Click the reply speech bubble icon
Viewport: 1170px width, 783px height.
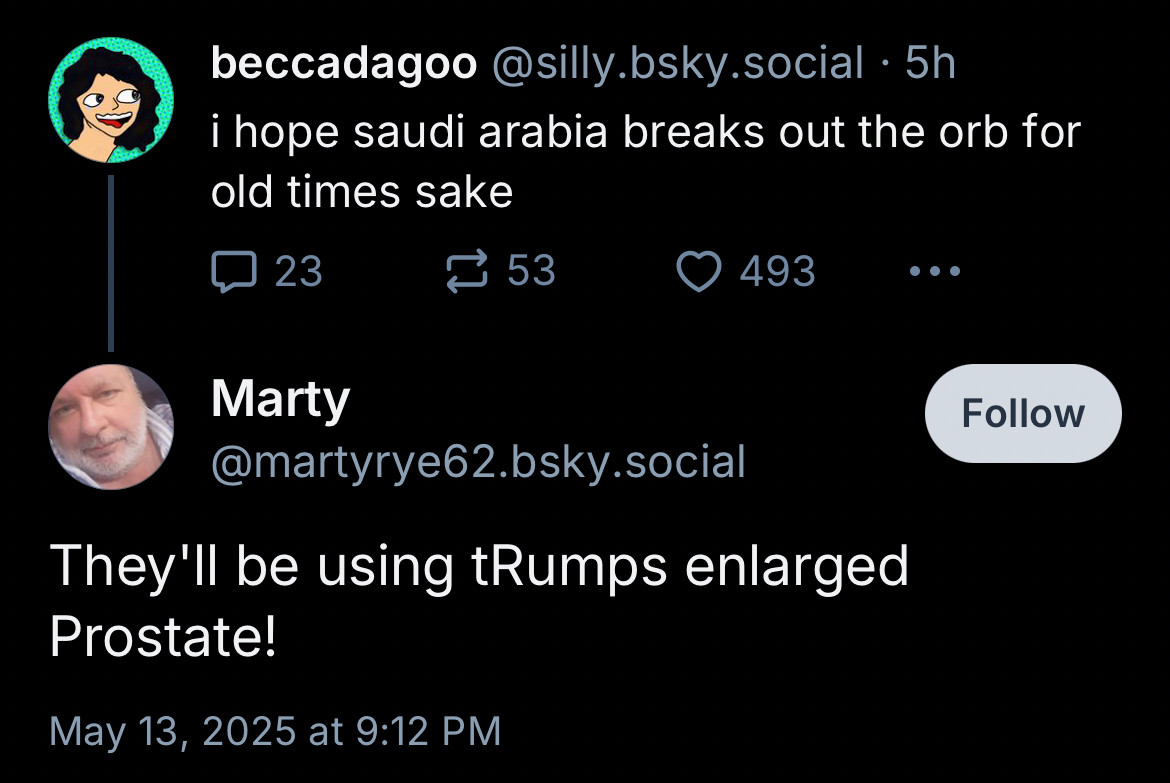point(234,271)
